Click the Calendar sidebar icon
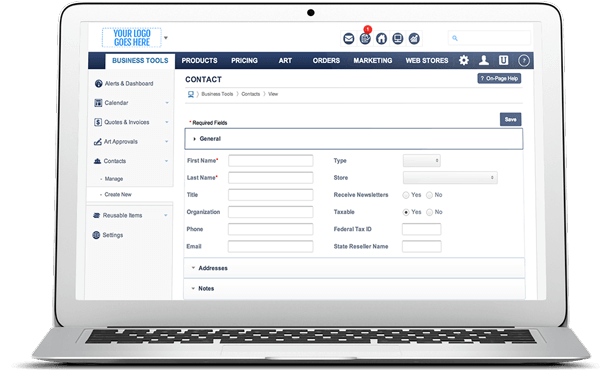Viewport: 610px width, 370px height. [98, 103]
